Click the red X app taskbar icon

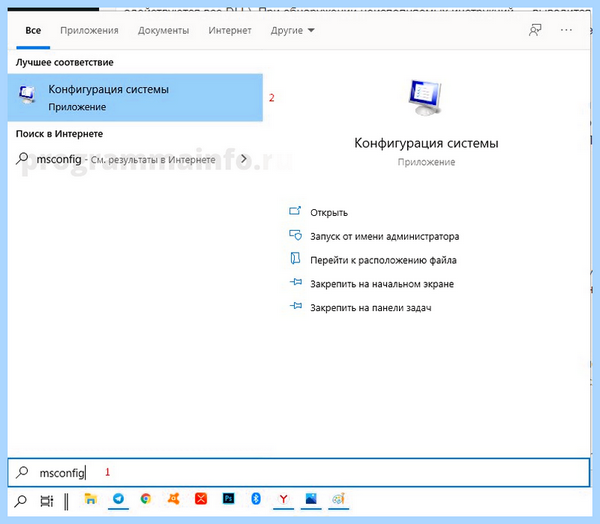[x=201, y=499]
